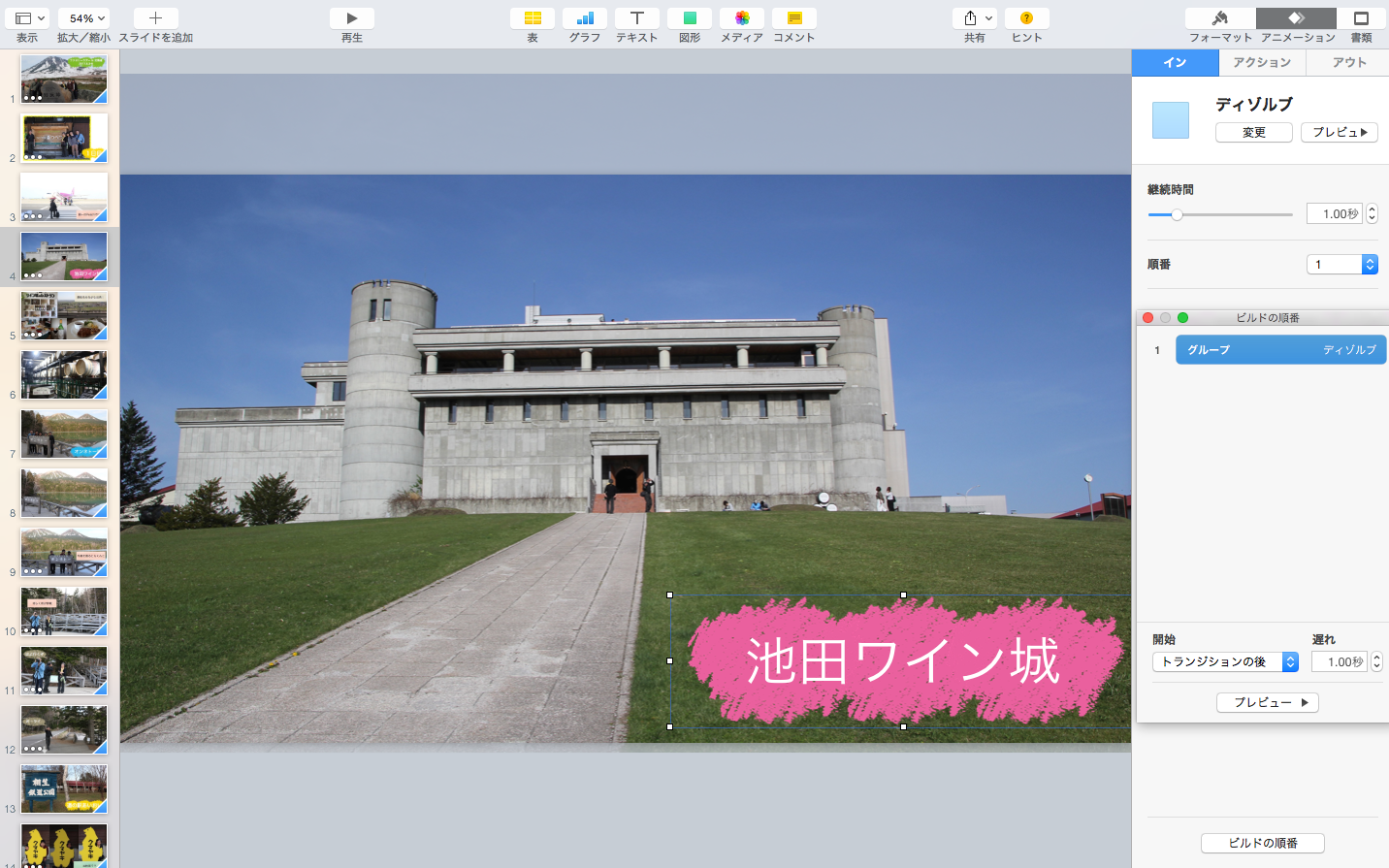Switch to the アクション build tab
The width and height of the screenshot is (1389, 868).
click(1262, 62)
